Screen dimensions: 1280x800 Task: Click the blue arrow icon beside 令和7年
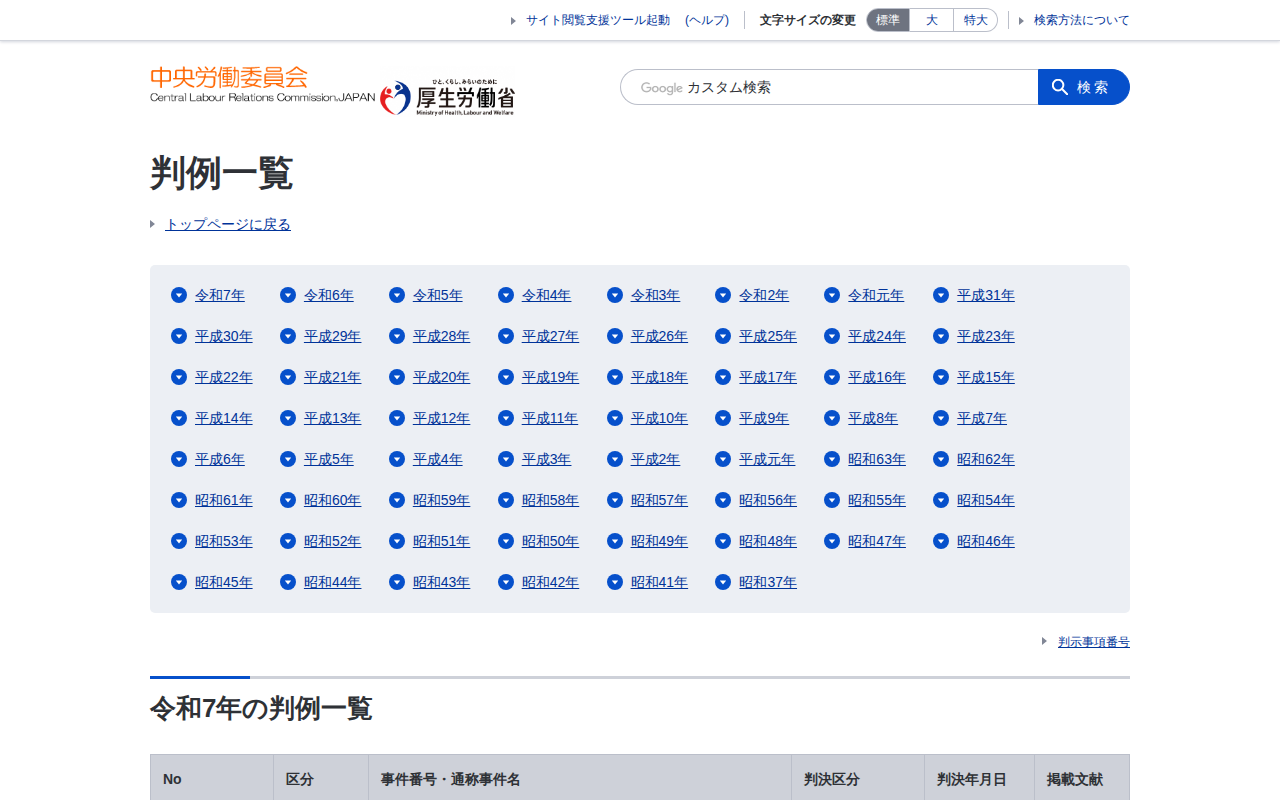[179, 295]
